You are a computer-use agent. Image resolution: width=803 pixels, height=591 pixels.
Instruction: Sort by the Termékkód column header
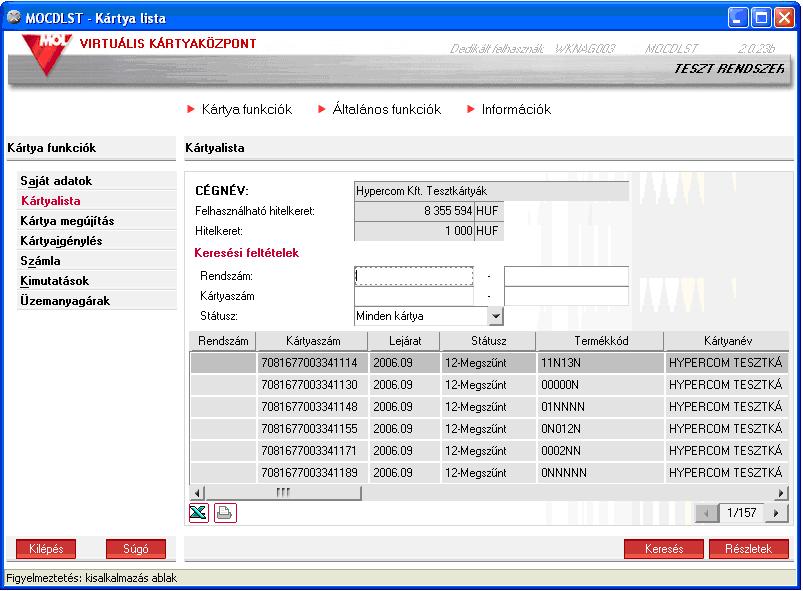click(x=601, y=341)
